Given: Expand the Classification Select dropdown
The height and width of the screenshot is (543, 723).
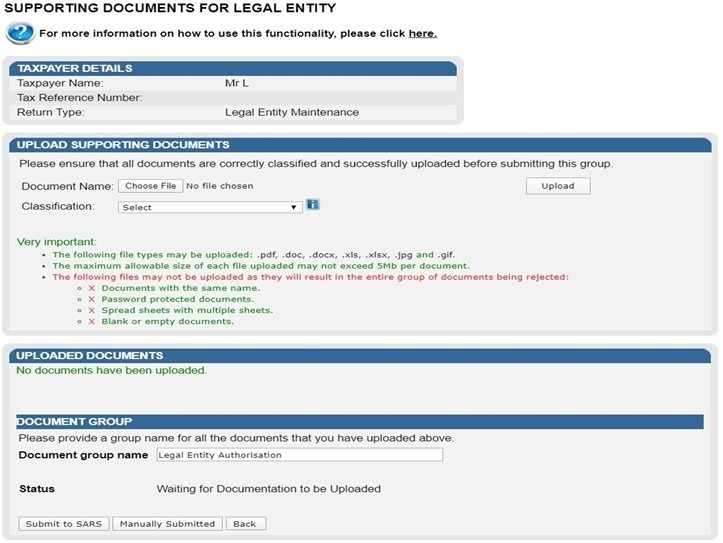Looking at the screenshot, I should click(210, 208).
